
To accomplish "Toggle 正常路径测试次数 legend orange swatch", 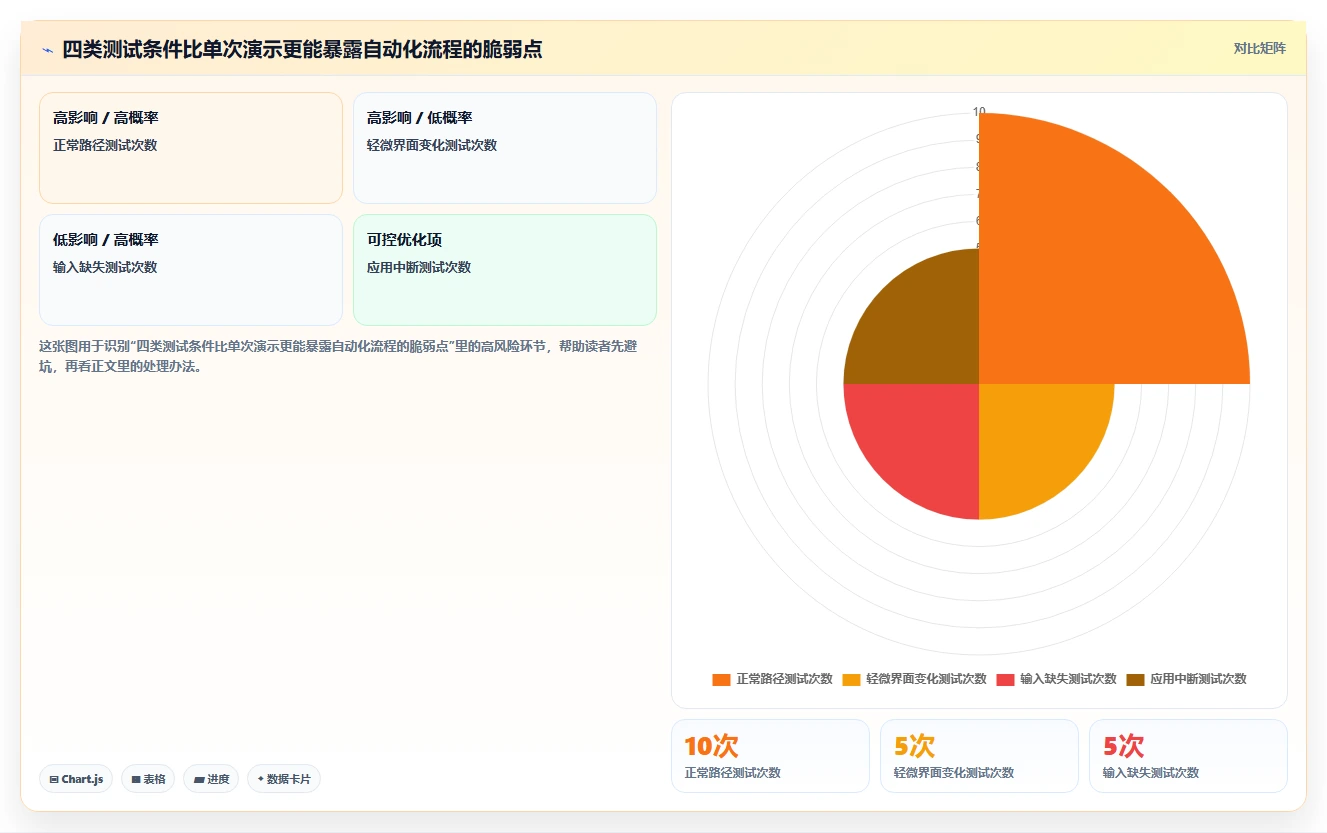I will click(721, 679).
